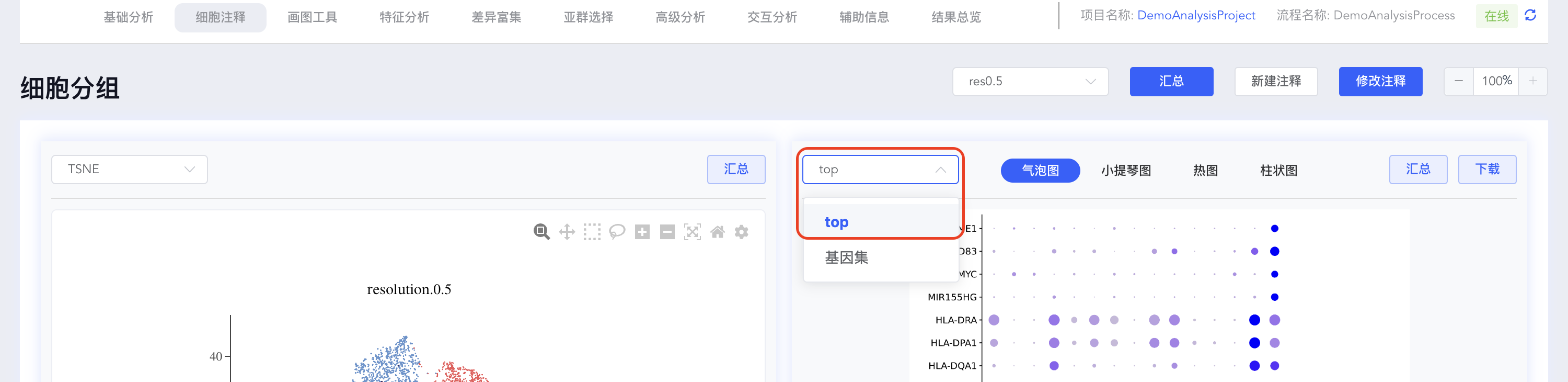Increase zoom with plus stepper

click(x=1532, y=81)
